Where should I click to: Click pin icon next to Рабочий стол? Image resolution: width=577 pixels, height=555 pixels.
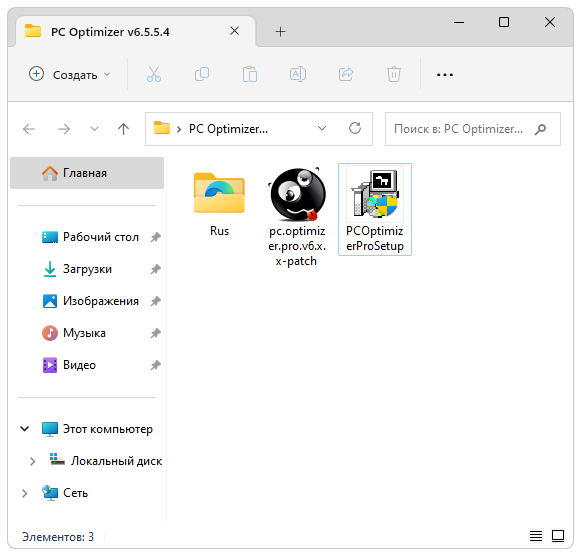(156, 237)
